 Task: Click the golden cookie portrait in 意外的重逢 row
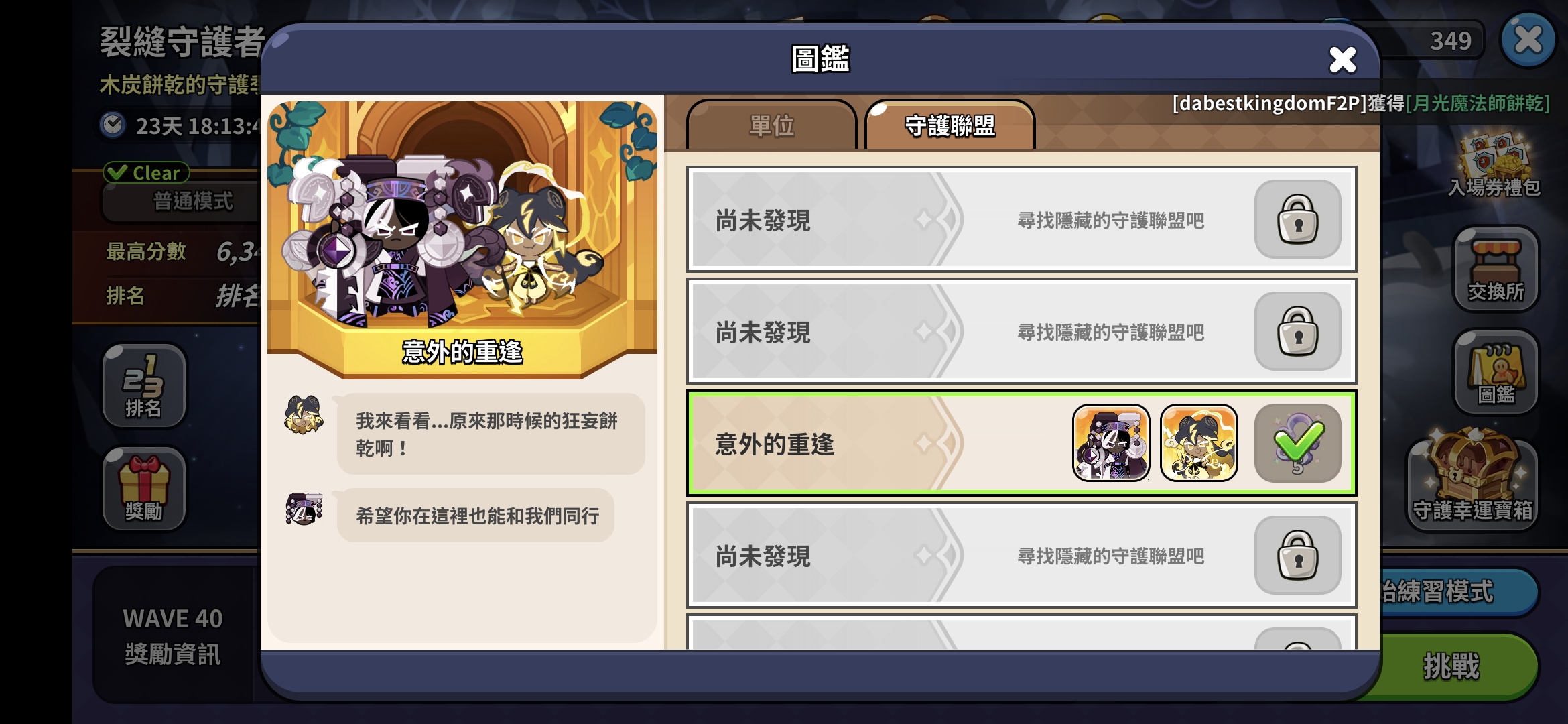tap(1199, 443)
